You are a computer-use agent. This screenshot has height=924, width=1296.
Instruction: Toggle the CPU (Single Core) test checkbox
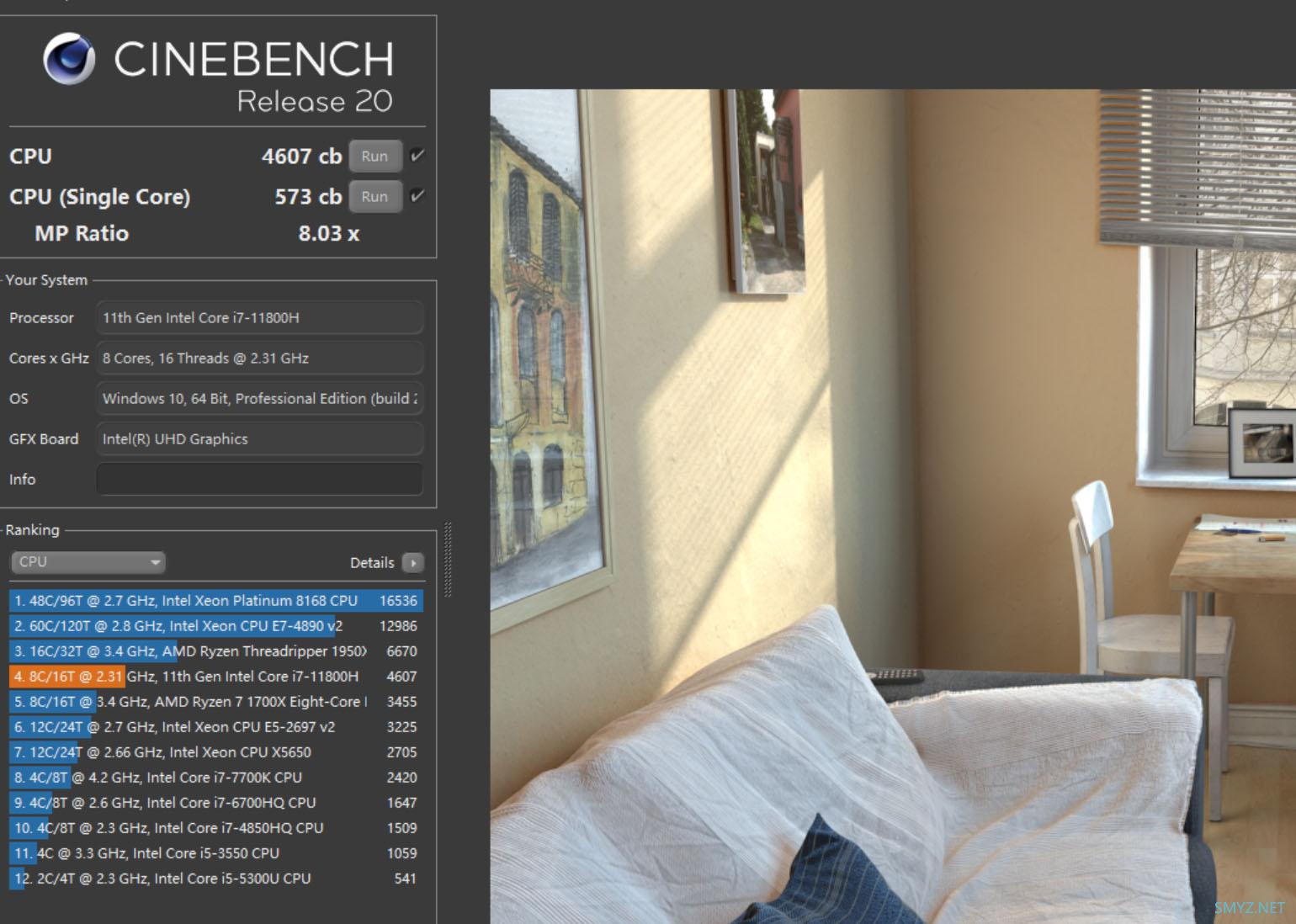[x=417, y=196]
